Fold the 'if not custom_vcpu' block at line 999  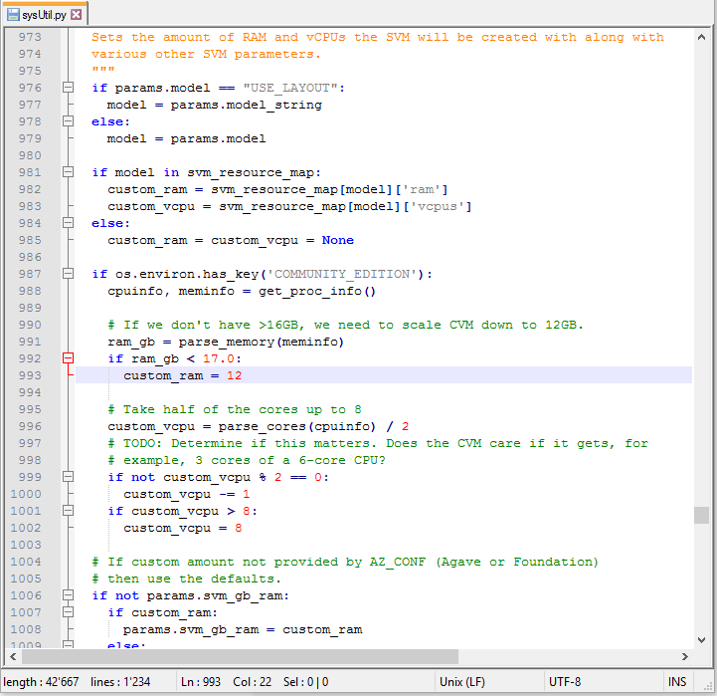(68, 477)
